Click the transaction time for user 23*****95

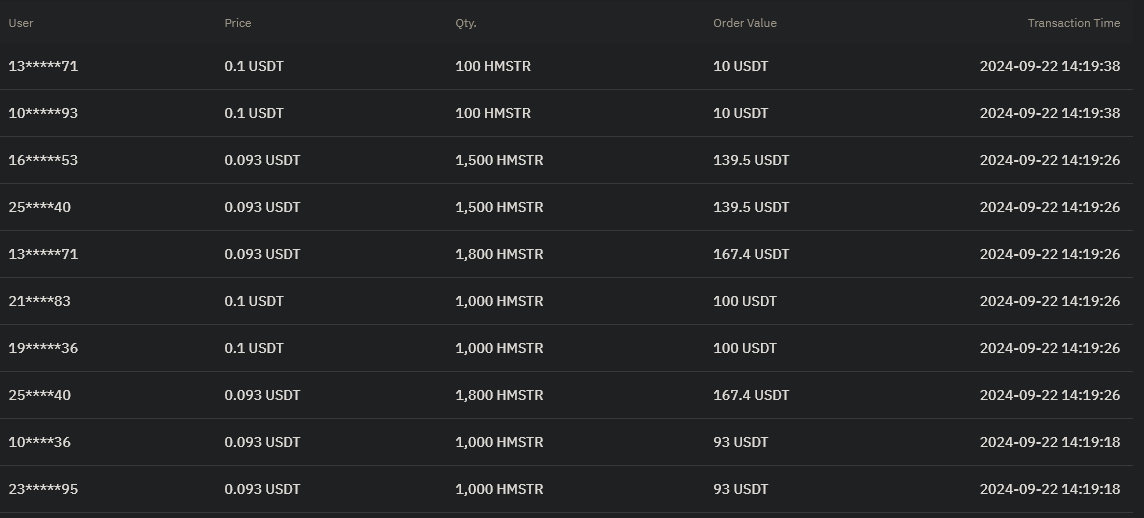point(1049,489)
